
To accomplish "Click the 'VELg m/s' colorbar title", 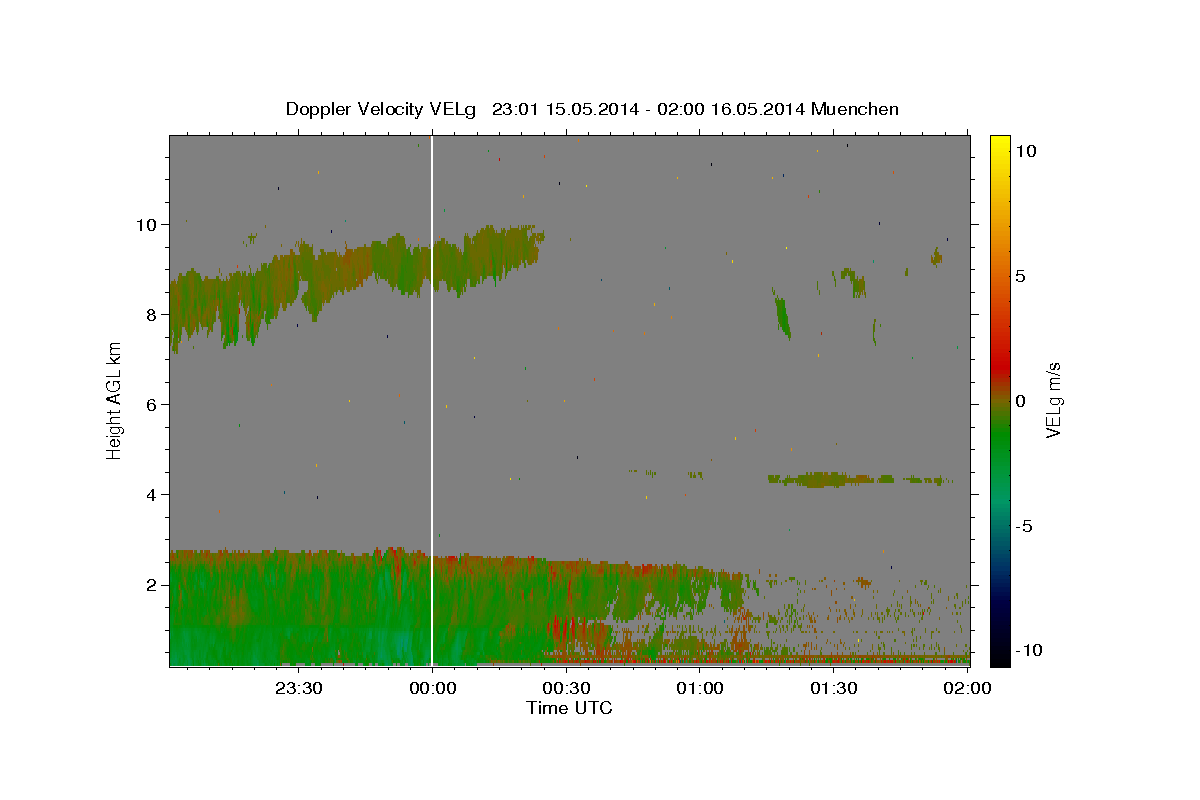I will click(1055, 400).
